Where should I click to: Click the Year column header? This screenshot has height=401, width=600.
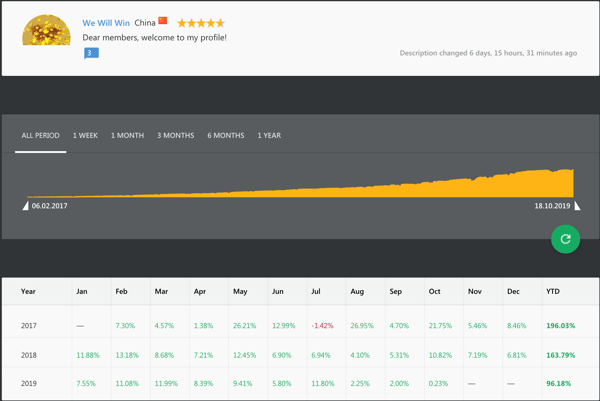point(28,292)
